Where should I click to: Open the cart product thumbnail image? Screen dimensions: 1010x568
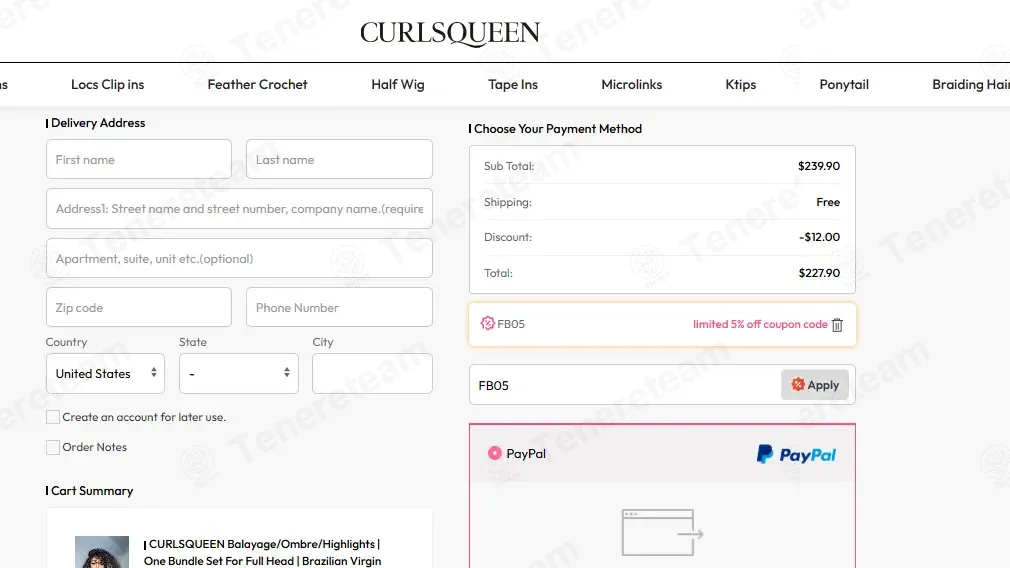(102, 552)
